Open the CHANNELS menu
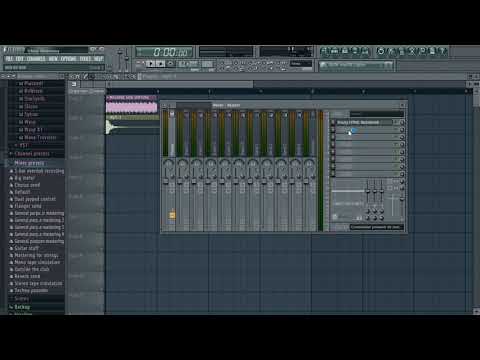Screen dimensions: 480x360 tap(36, 59)
